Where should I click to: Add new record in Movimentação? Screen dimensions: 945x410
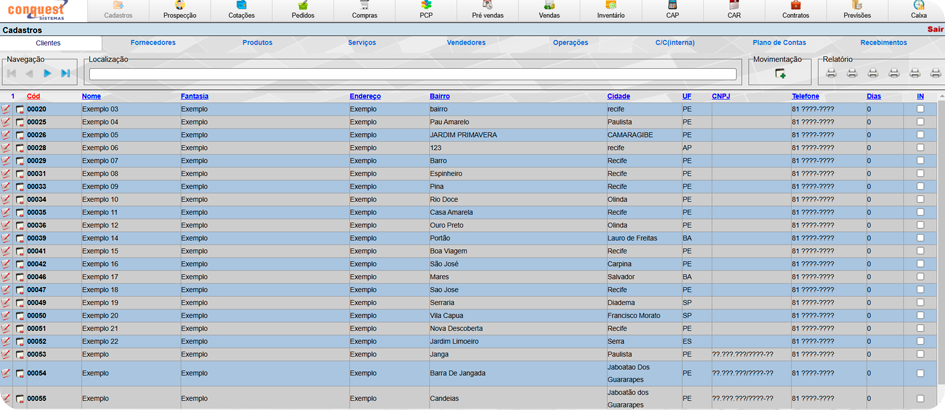(780, 73)
